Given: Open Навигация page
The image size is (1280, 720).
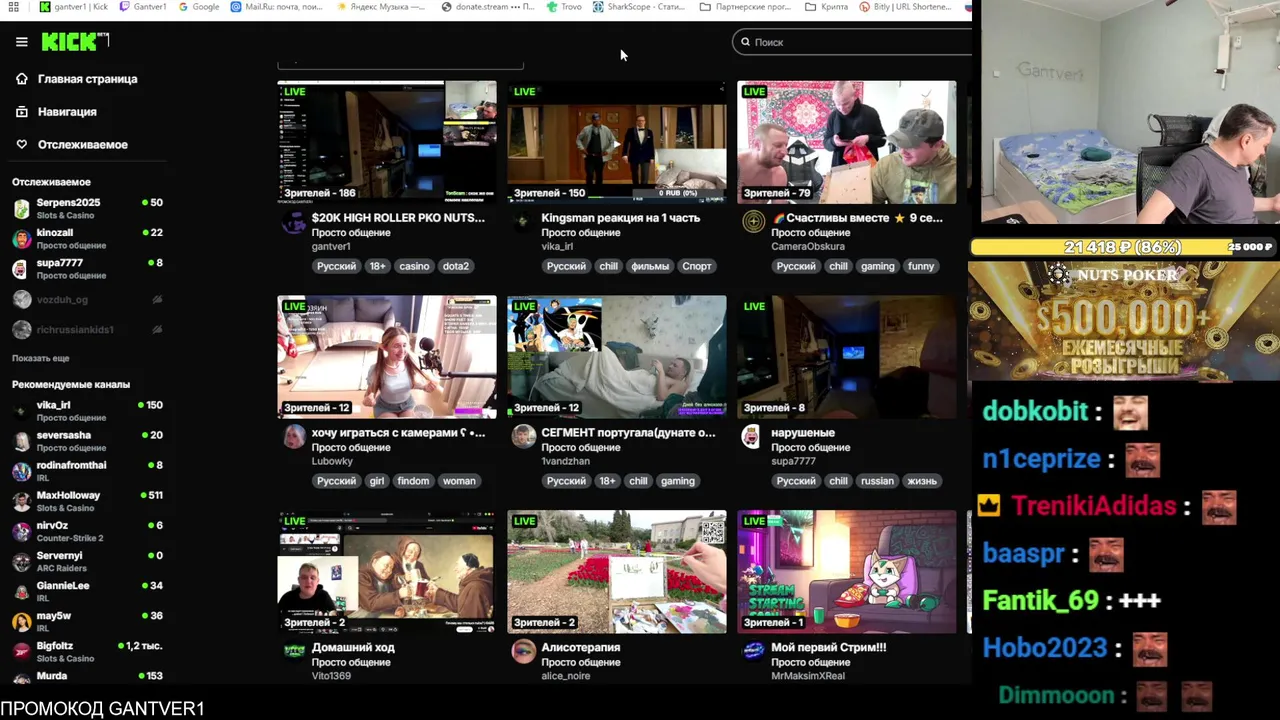Looking at the screenshot, I should click(x=67, y=112).
